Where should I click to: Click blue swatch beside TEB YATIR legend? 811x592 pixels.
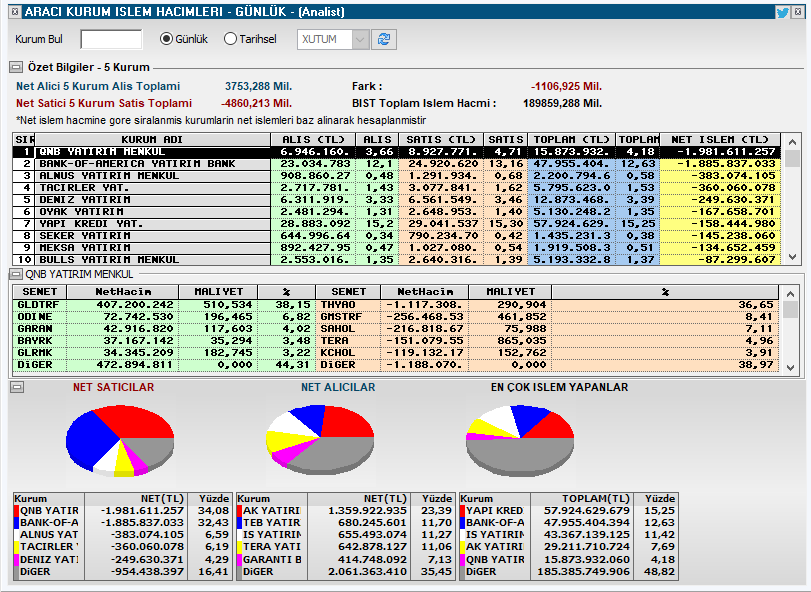pos(239,523)
